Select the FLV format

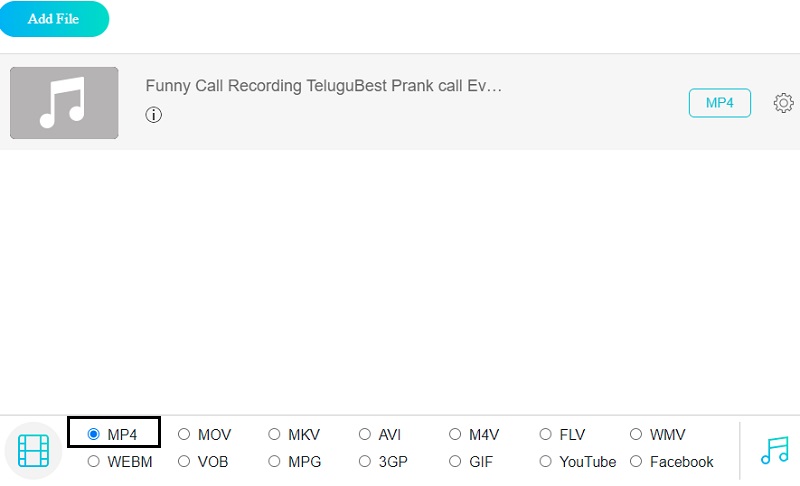pyautogui.click(x=546, y=434)
